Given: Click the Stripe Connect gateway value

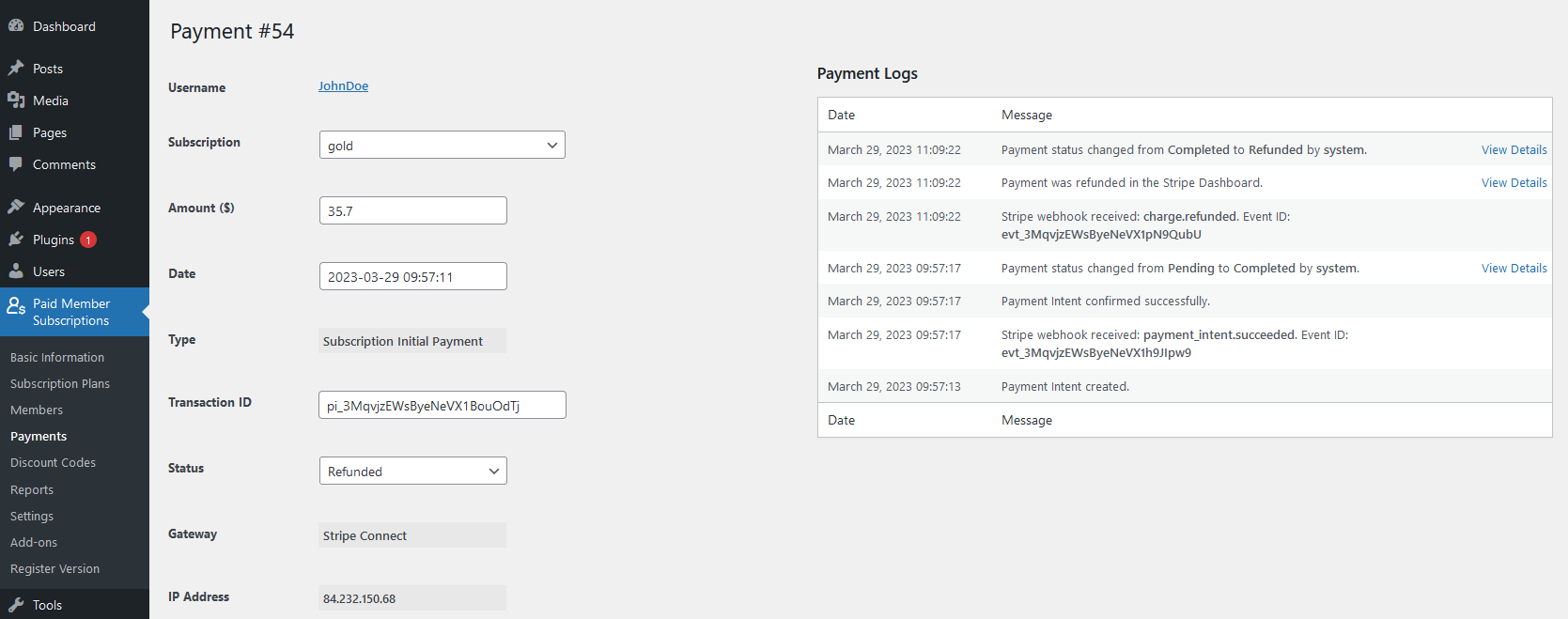Looking at the screenshot, I should click(x=412, y=535).
